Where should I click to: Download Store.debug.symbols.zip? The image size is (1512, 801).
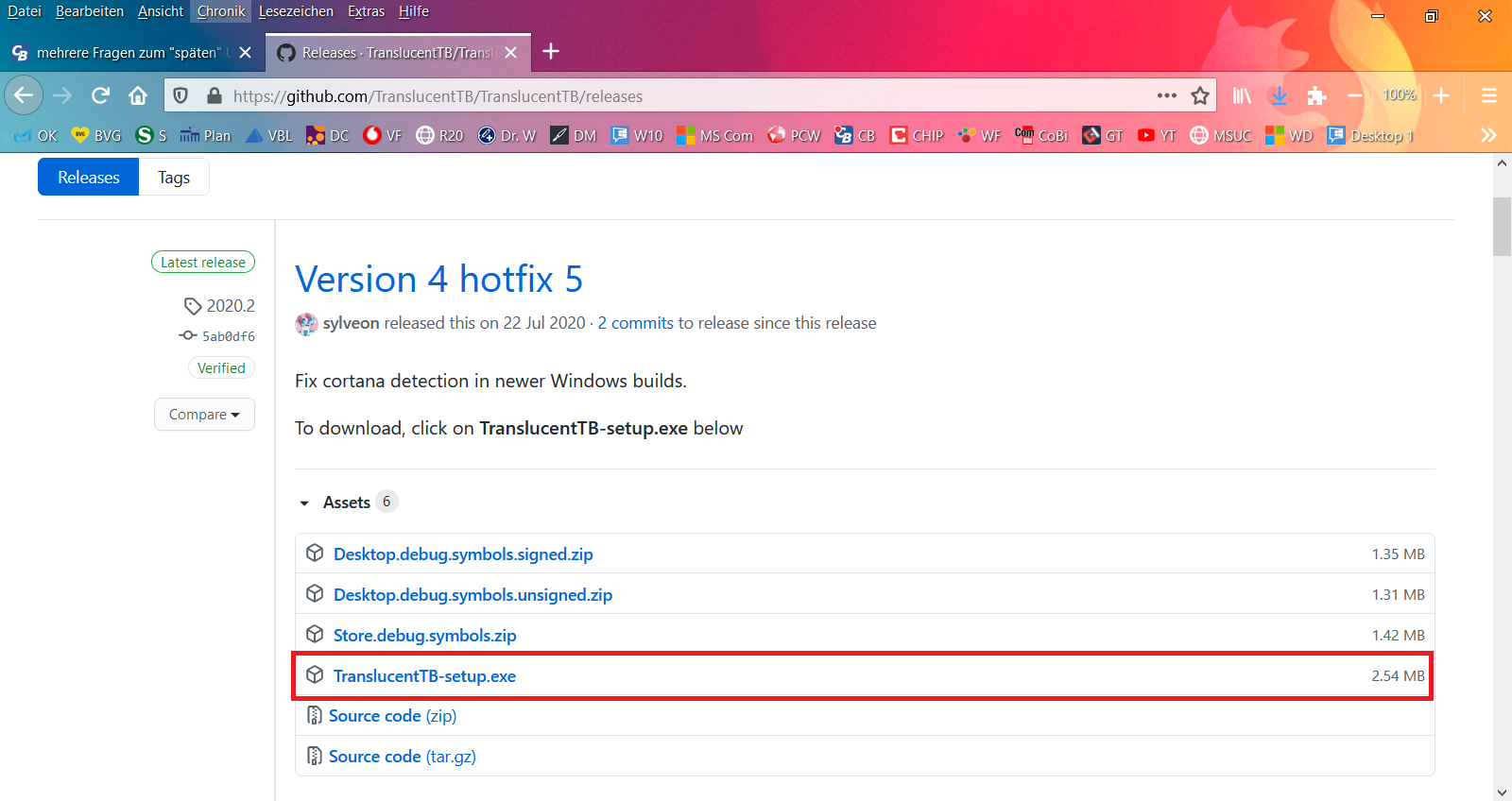[x=424, y=636]
